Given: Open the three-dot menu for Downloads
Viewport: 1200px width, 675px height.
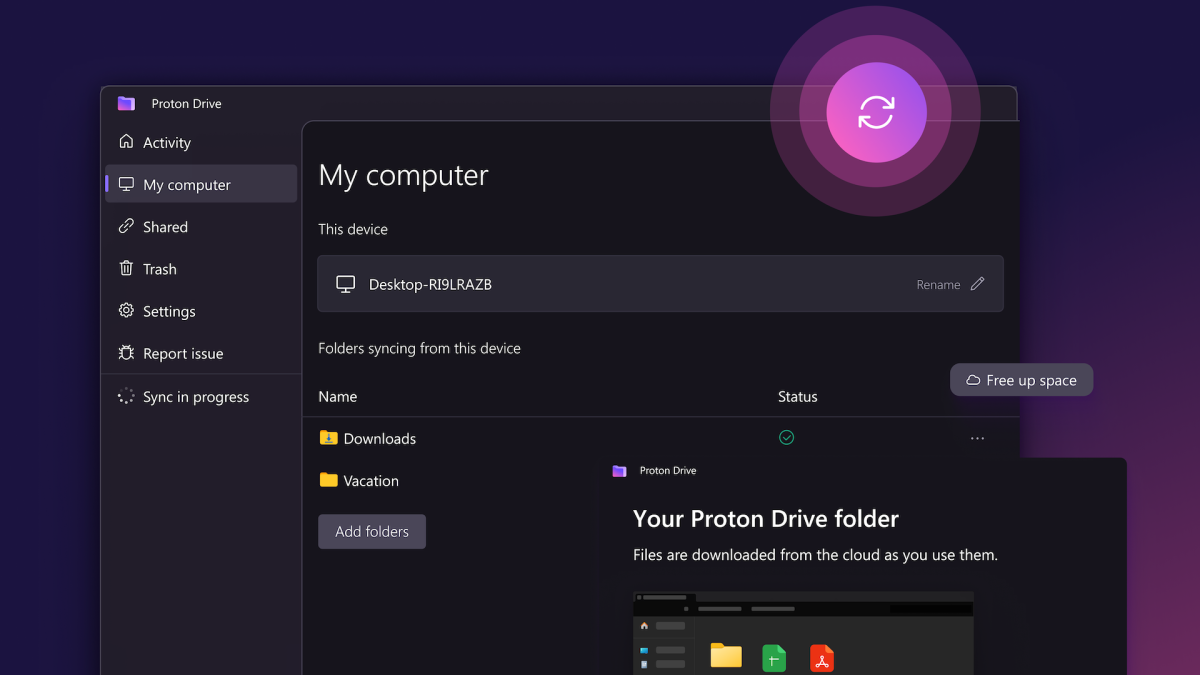Looking at the screenshot, I should point(977,438).
